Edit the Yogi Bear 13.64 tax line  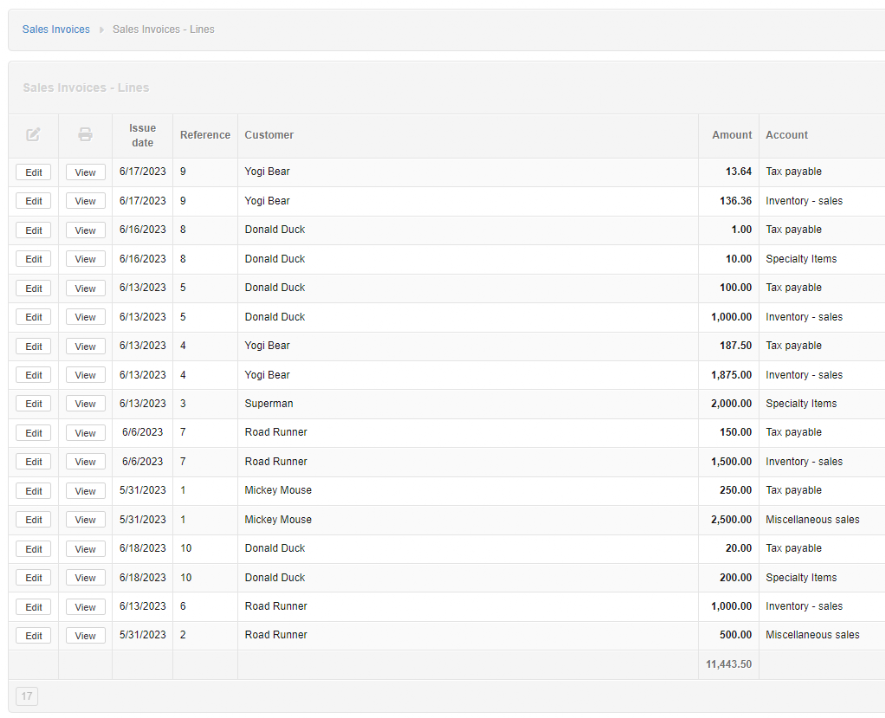click(33, 172)
